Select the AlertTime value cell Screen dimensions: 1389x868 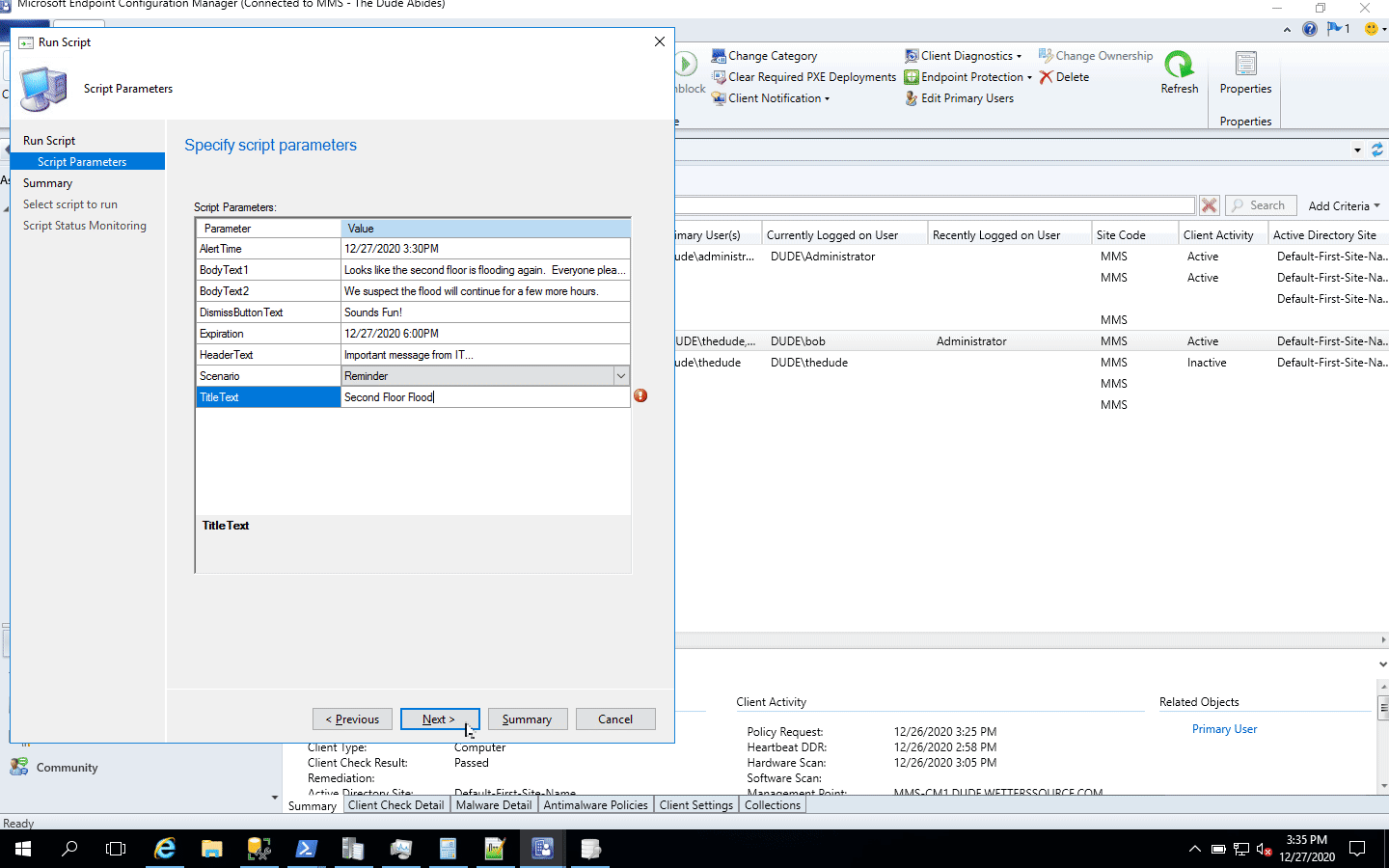(485, 249)
